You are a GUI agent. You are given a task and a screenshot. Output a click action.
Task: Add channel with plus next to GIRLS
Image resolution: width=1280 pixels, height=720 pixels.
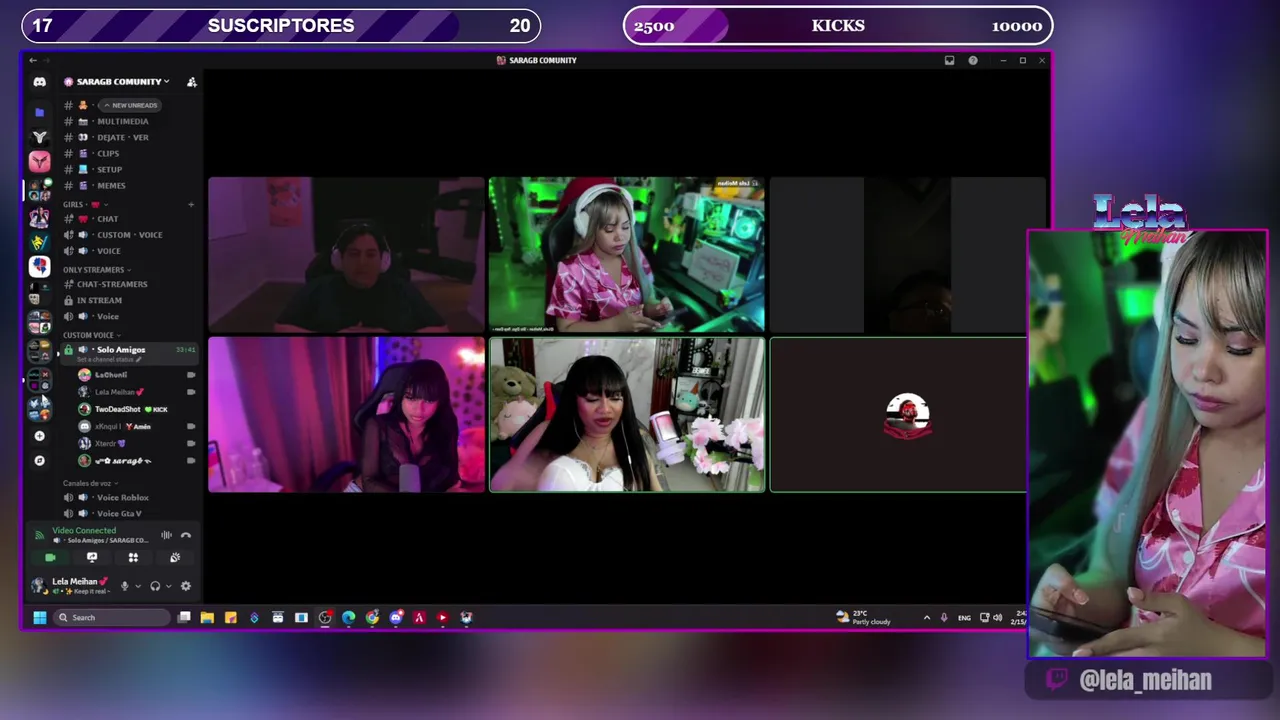point(191,204)
